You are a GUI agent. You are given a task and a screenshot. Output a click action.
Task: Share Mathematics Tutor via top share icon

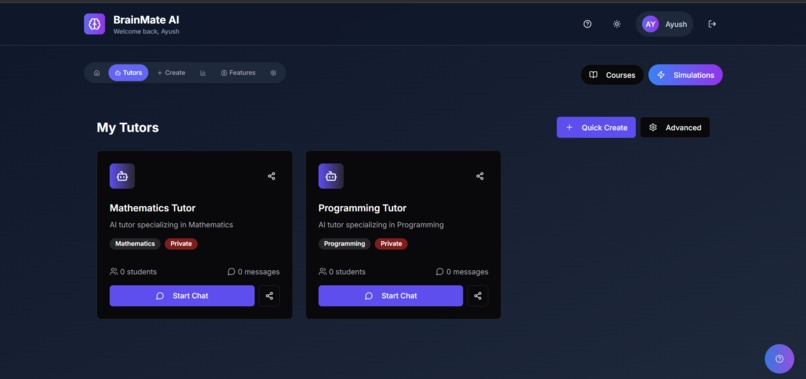(x=271, y=176)
